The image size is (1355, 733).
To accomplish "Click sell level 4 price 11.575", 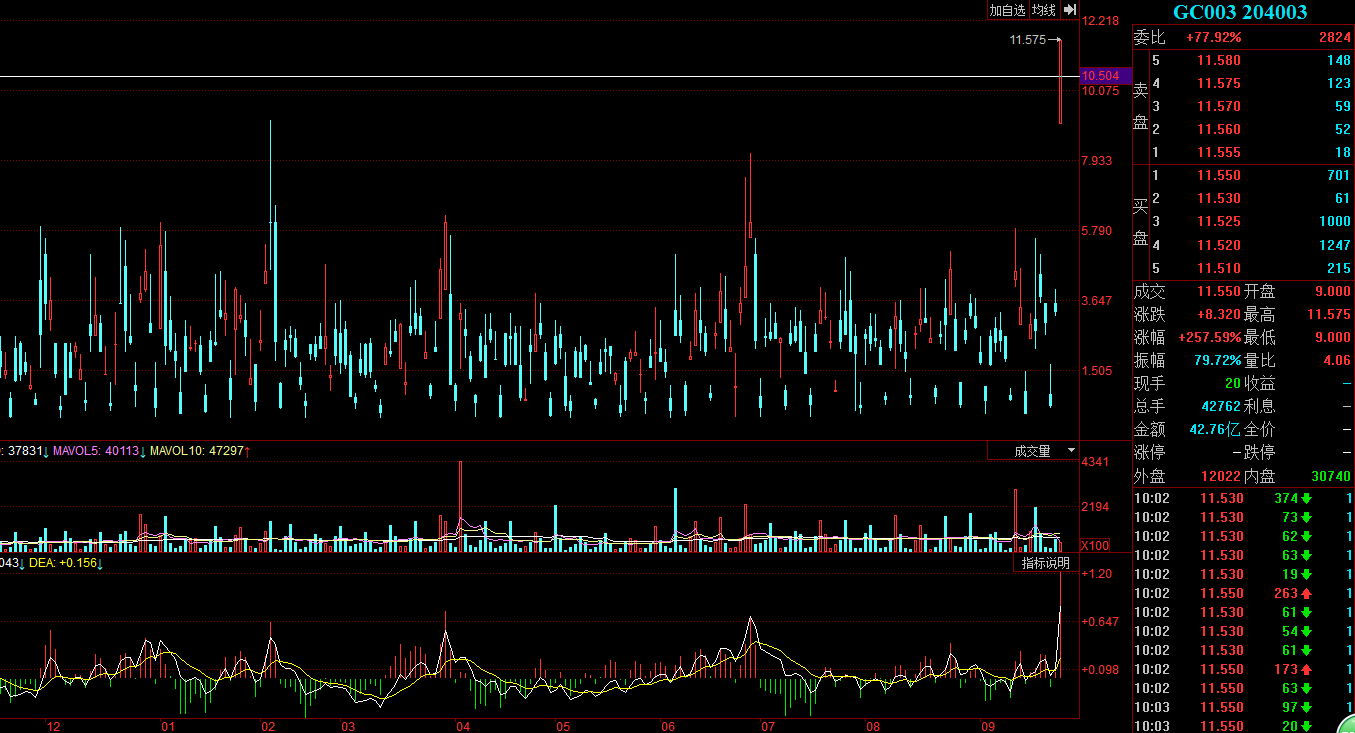I will 1219,83.
